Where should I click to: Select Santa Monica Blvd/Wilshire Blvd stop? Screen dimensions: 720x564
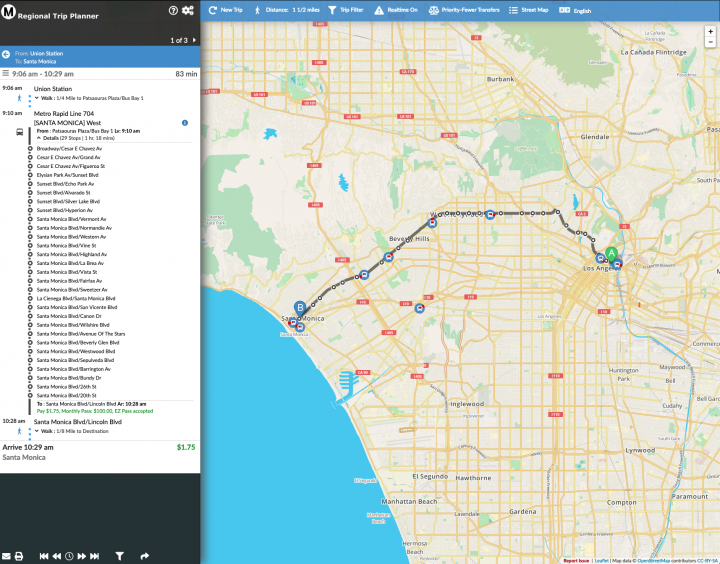(73, 325)
